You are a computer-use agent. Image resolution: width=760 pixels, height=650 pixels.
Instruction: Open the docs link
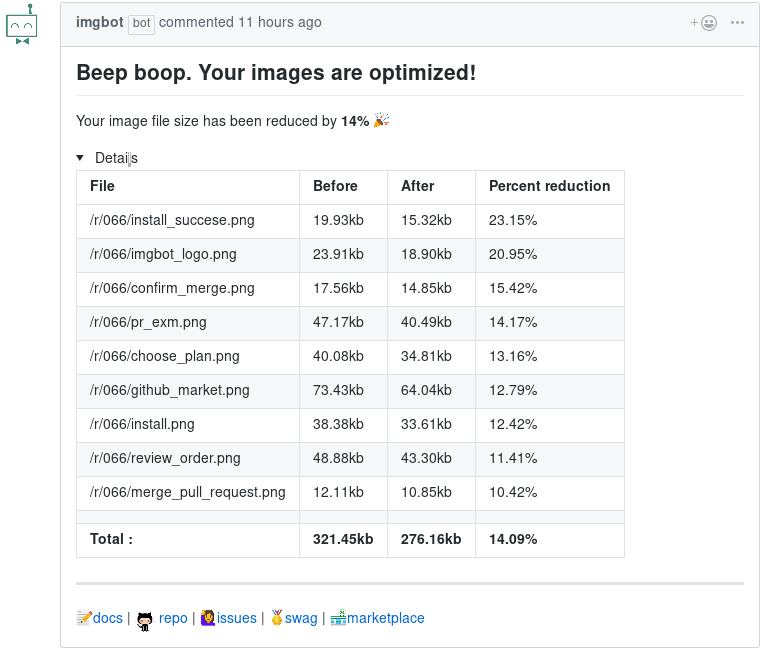click(108, 618)
